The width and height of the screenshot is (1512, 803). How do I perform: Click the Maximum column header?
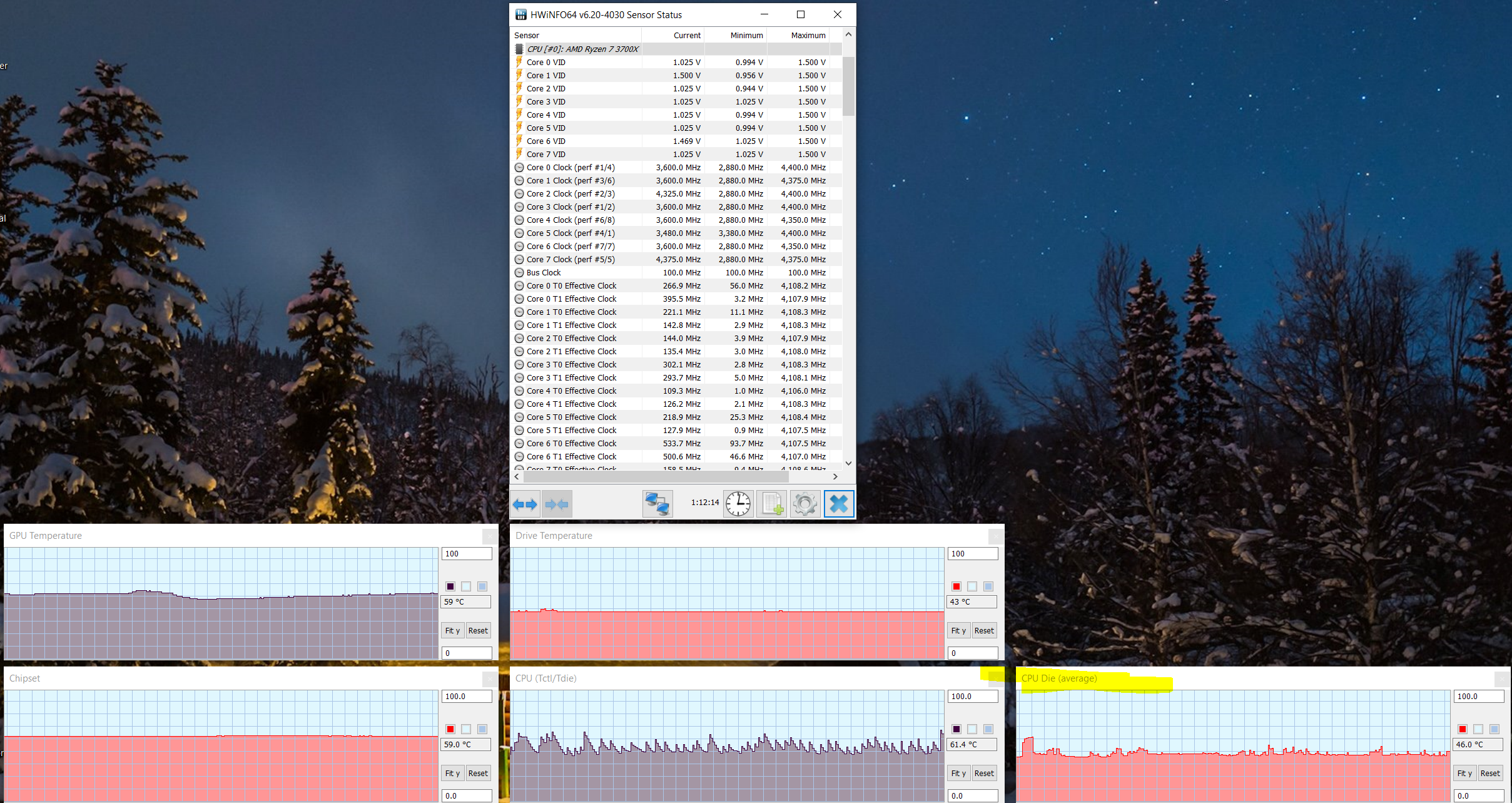808,36
